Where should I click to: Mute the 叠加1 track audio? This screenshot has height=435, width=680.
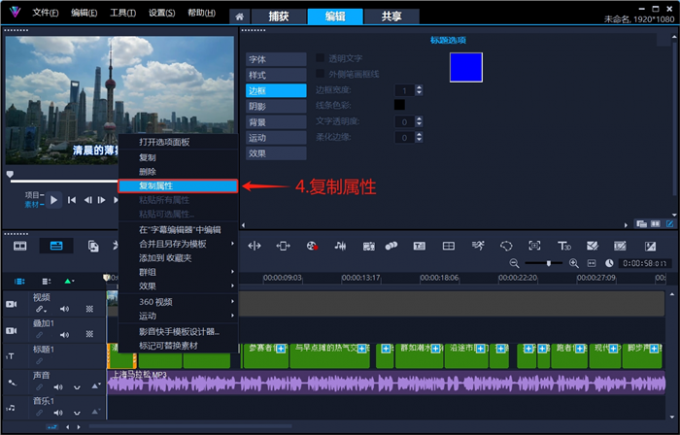(x=64, y=334)
